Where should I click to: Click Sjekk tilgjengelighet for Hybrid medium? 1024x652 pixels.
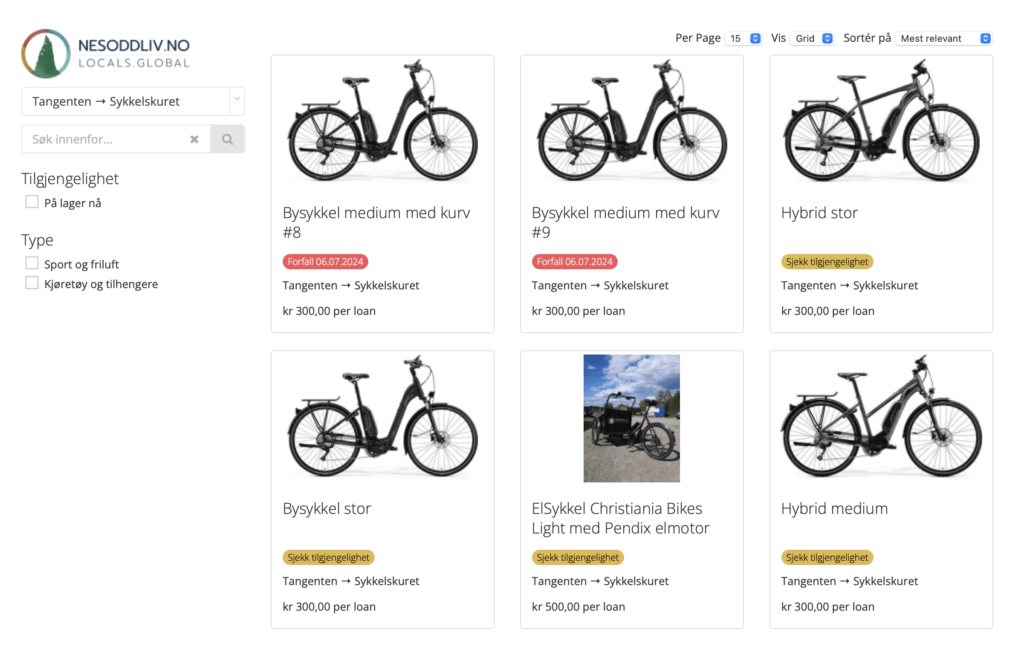click(x=827, y=557)
